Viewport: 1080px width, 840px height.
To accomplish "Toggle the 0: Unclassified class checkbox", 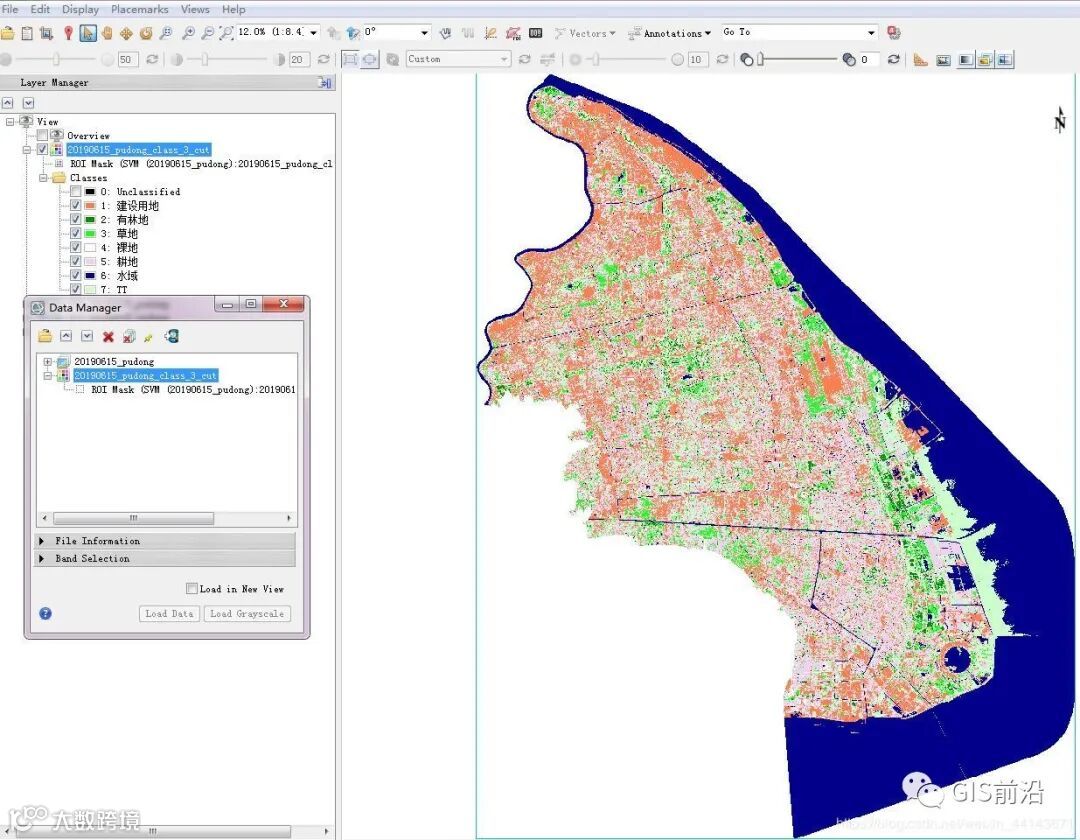I will [75, 191].
